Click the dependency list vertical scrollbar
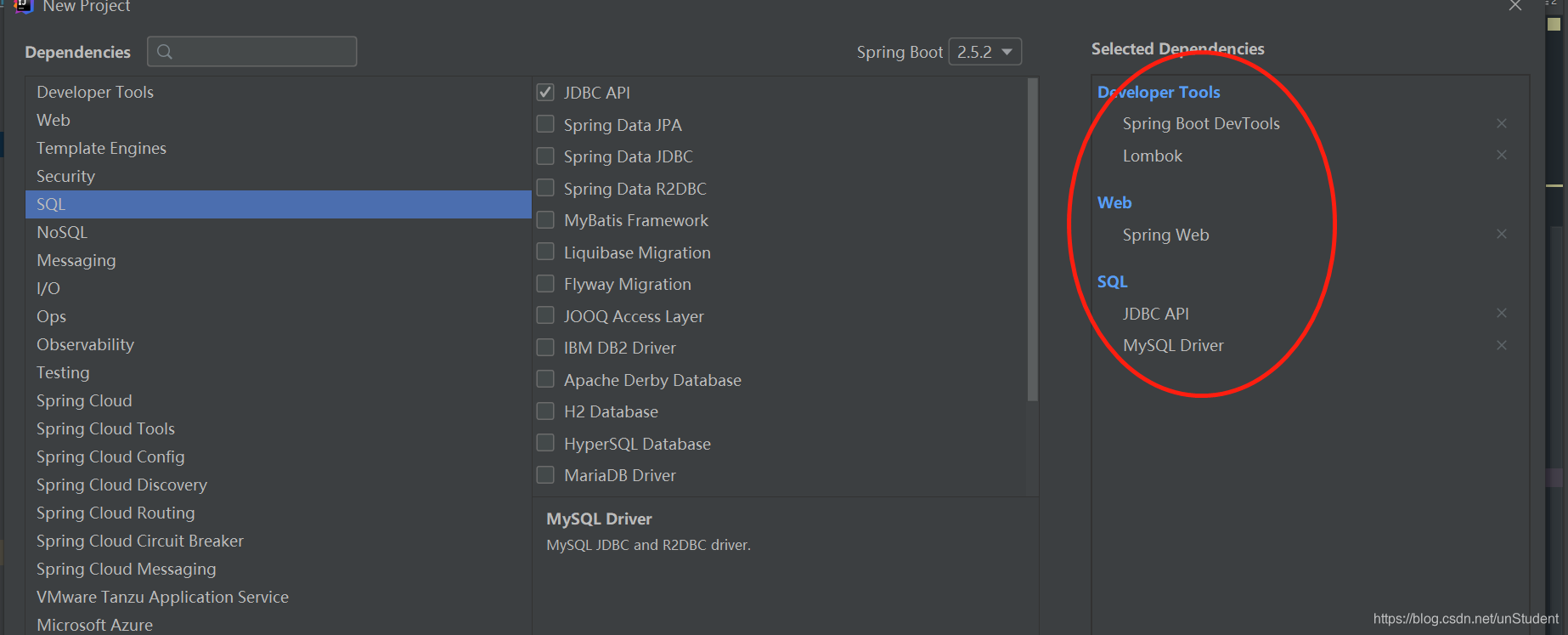This screenshot has width=1568, height=635. [1033, 240]
